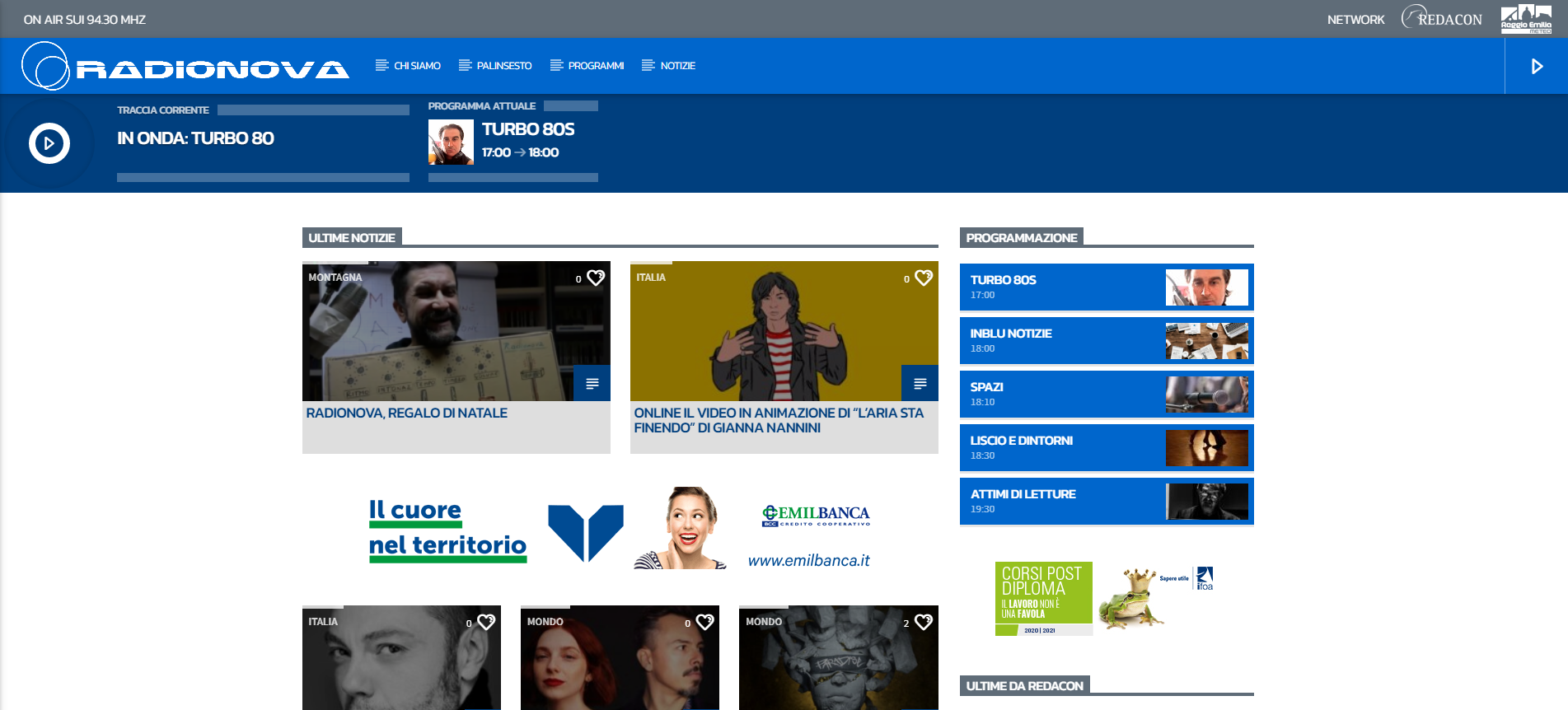1568x710 pixels.
Task: Open the Attimi di Letture 19:30 program
Action: (1107, 502)
